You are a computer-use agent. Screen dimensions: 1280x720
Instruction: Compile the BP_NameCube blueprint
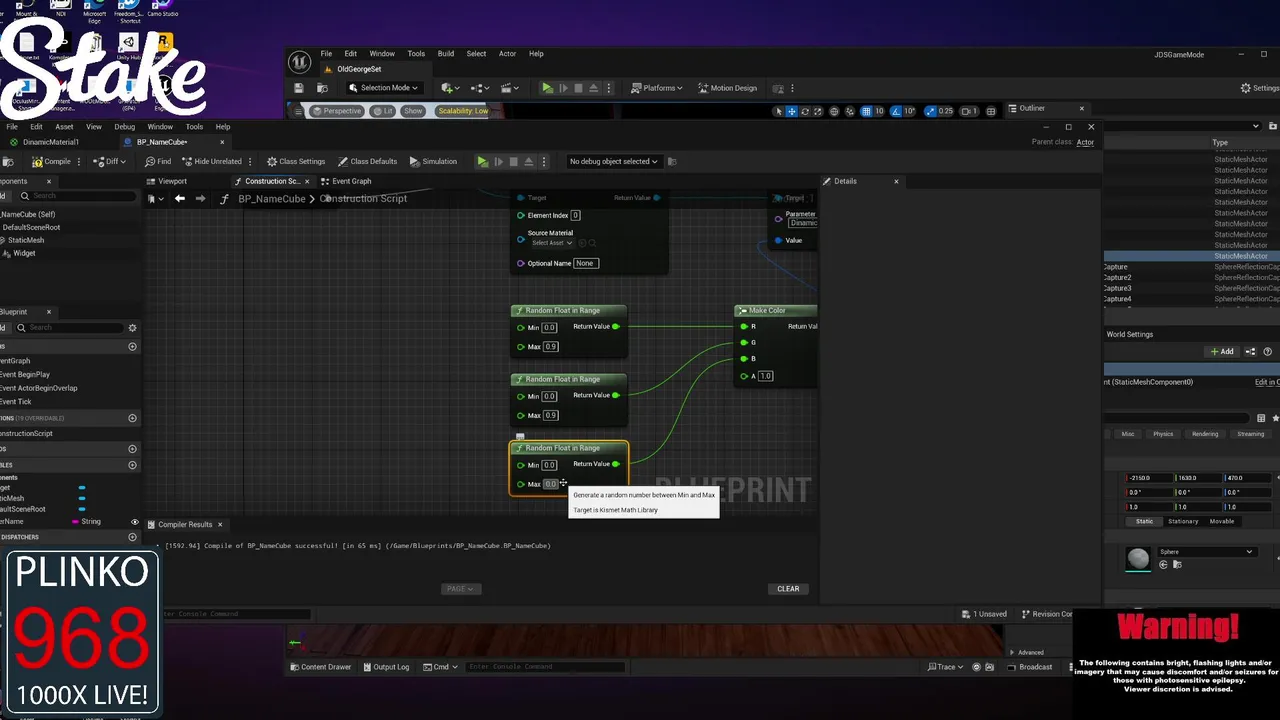tap(51, 161)
